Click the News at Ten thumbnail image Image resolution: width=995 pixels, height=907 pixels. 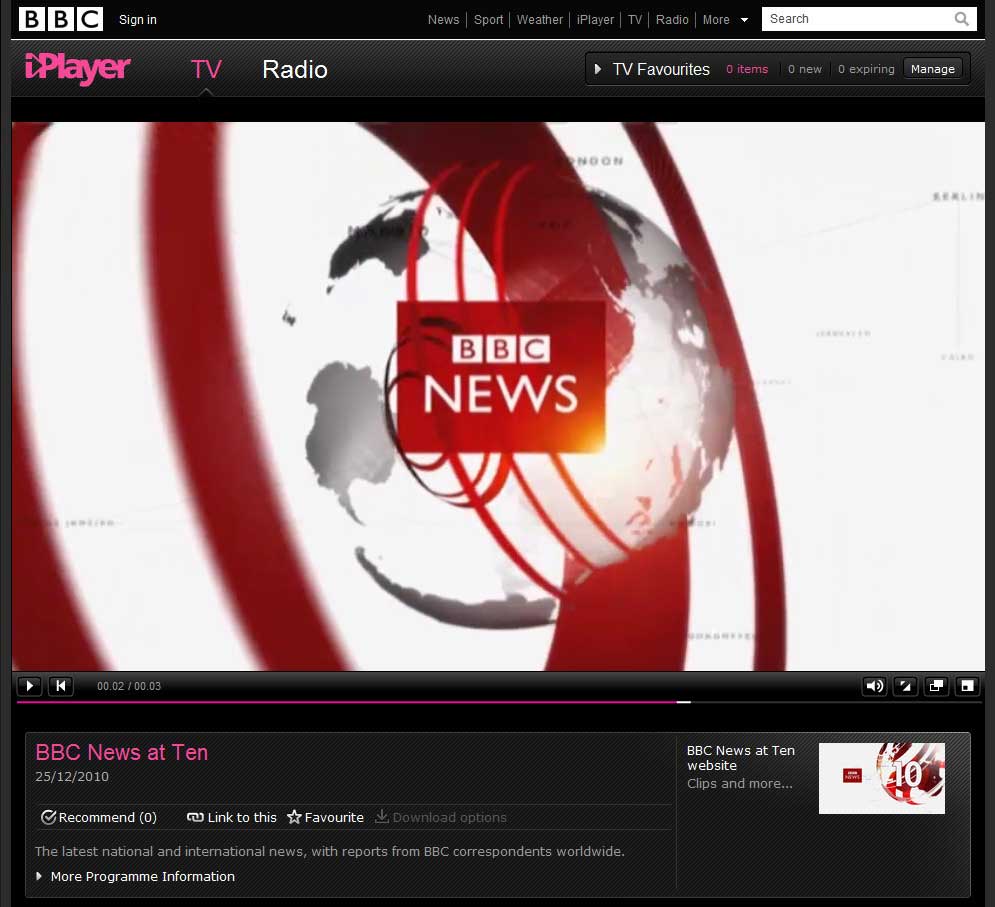click(x=881, y=778)
